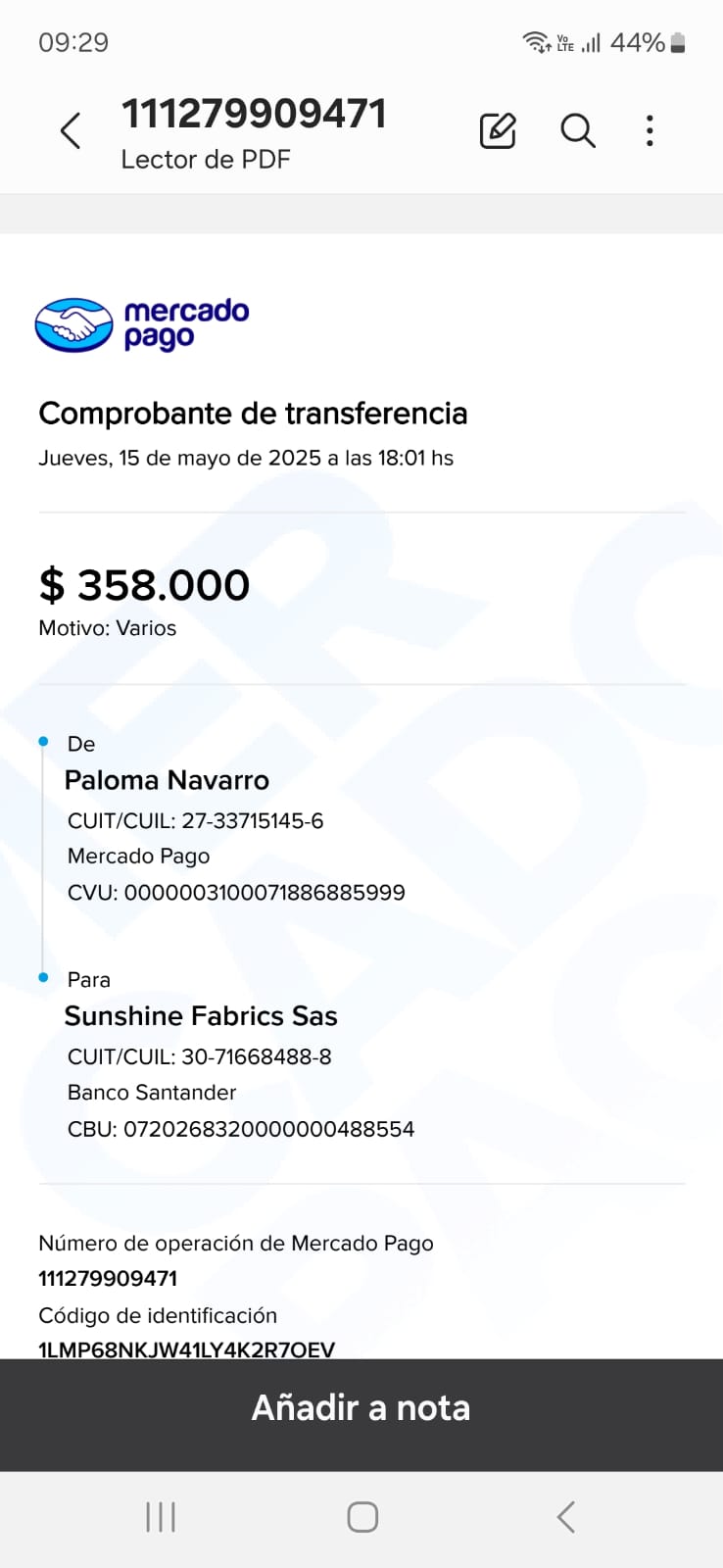Open the edit note pencil icon
Screen dimensions: 723x1568
(498, 130)
